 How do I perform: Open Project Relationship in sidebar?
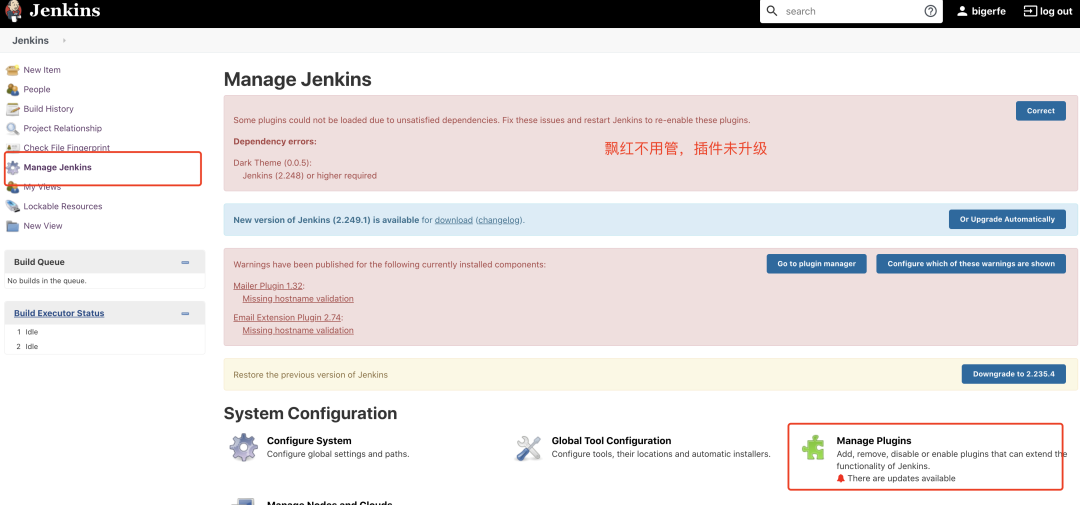point(63,128)
